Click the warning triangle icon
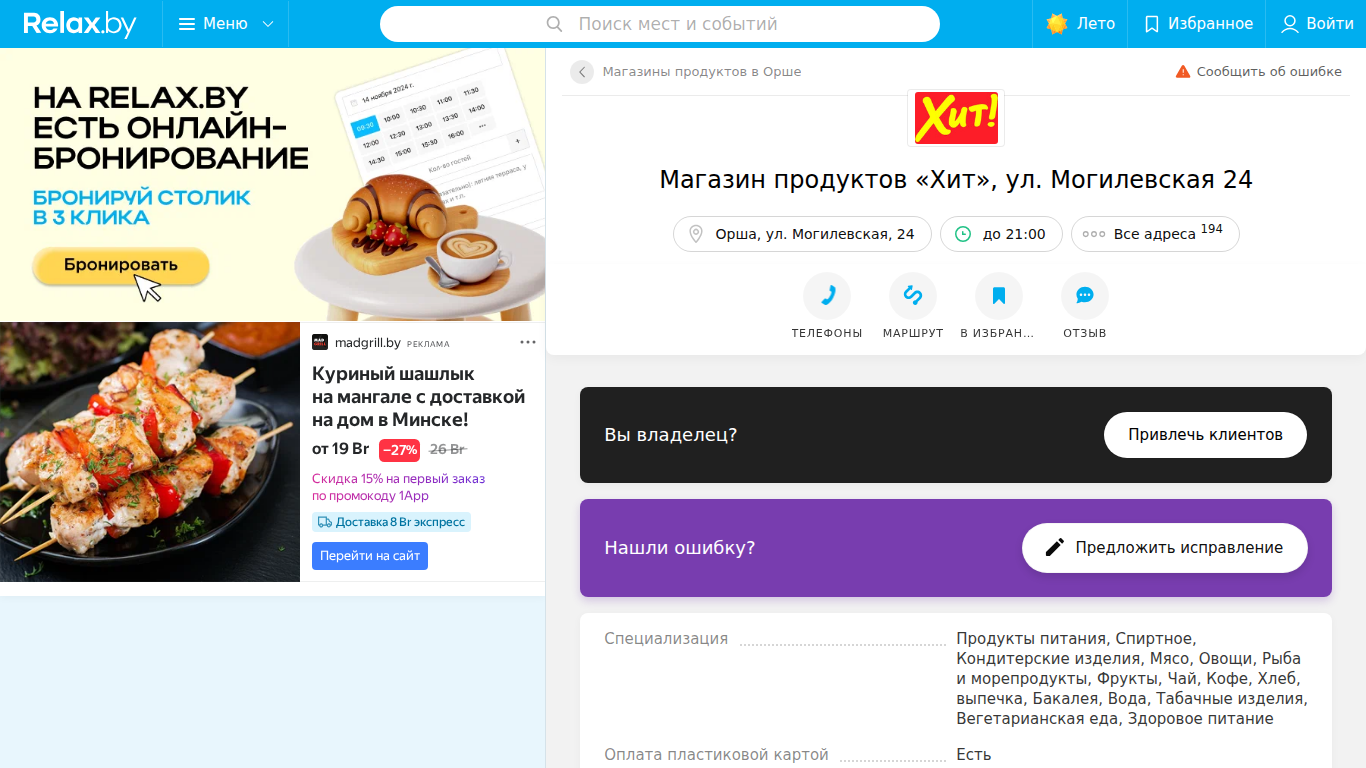1366x768 pixels. click(1183, 72)
